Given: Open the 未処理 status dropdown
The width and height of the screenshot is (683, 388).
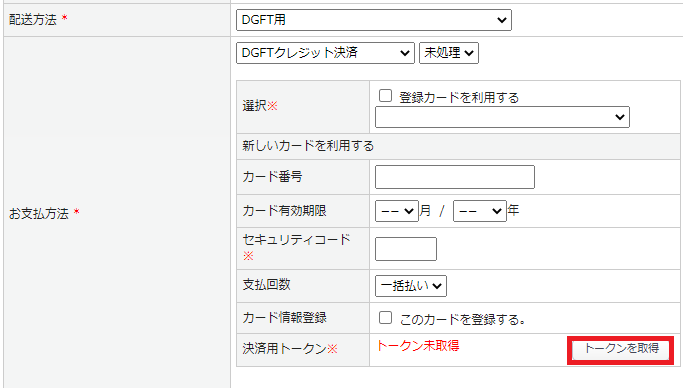Looking at the screenshot, I should tap(449, 53).
